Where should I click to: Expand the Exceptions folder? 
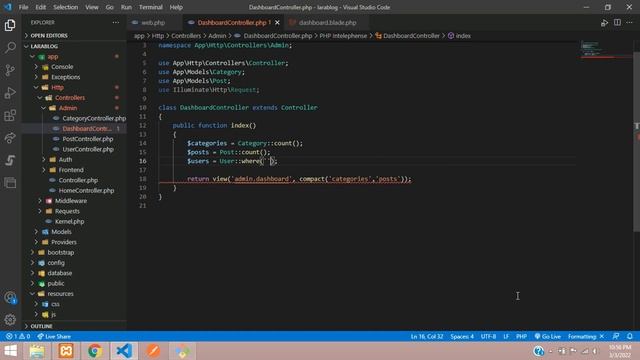click(65, 77)
